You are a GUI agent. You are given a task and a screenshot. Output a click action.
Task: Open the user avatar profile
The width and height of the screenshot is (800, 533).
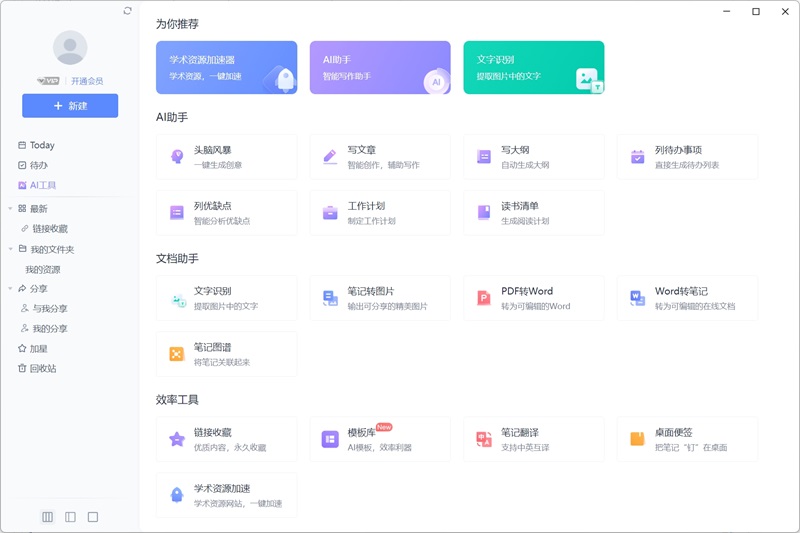70,47
